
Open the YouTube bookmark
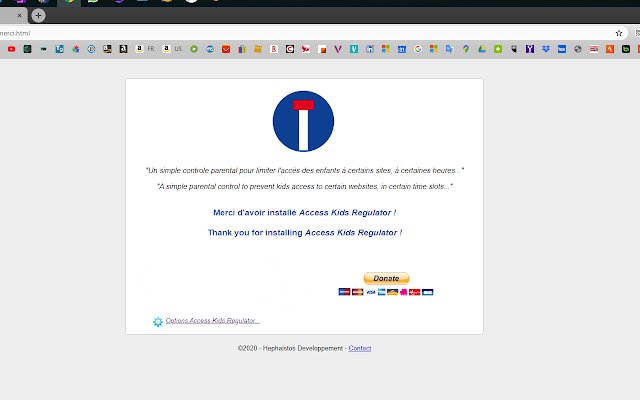11,49
